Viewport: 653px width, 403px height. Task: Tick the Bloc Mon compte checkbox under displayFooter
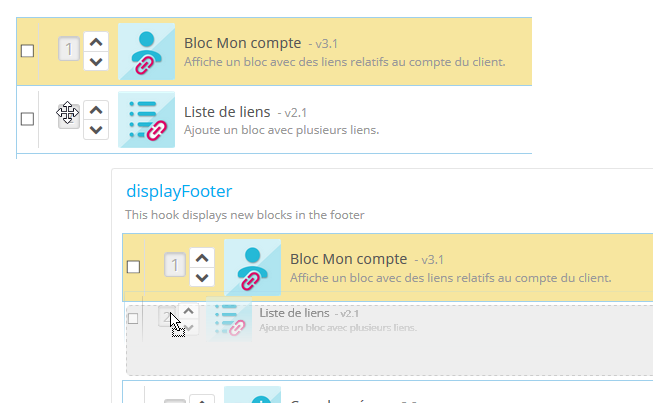click(133, 267)
